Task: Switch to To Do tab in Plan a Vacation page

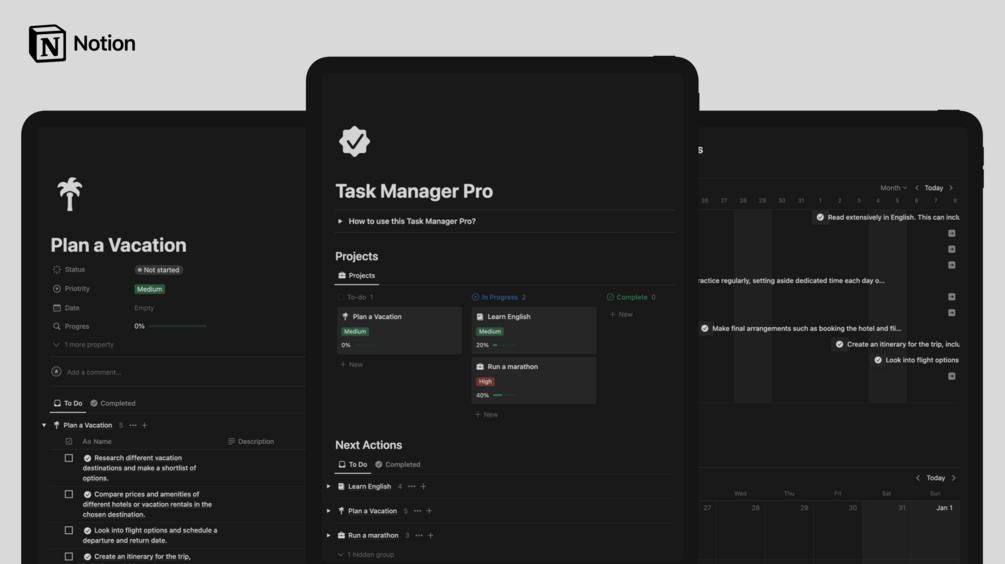Action: (x=68, y=403)
